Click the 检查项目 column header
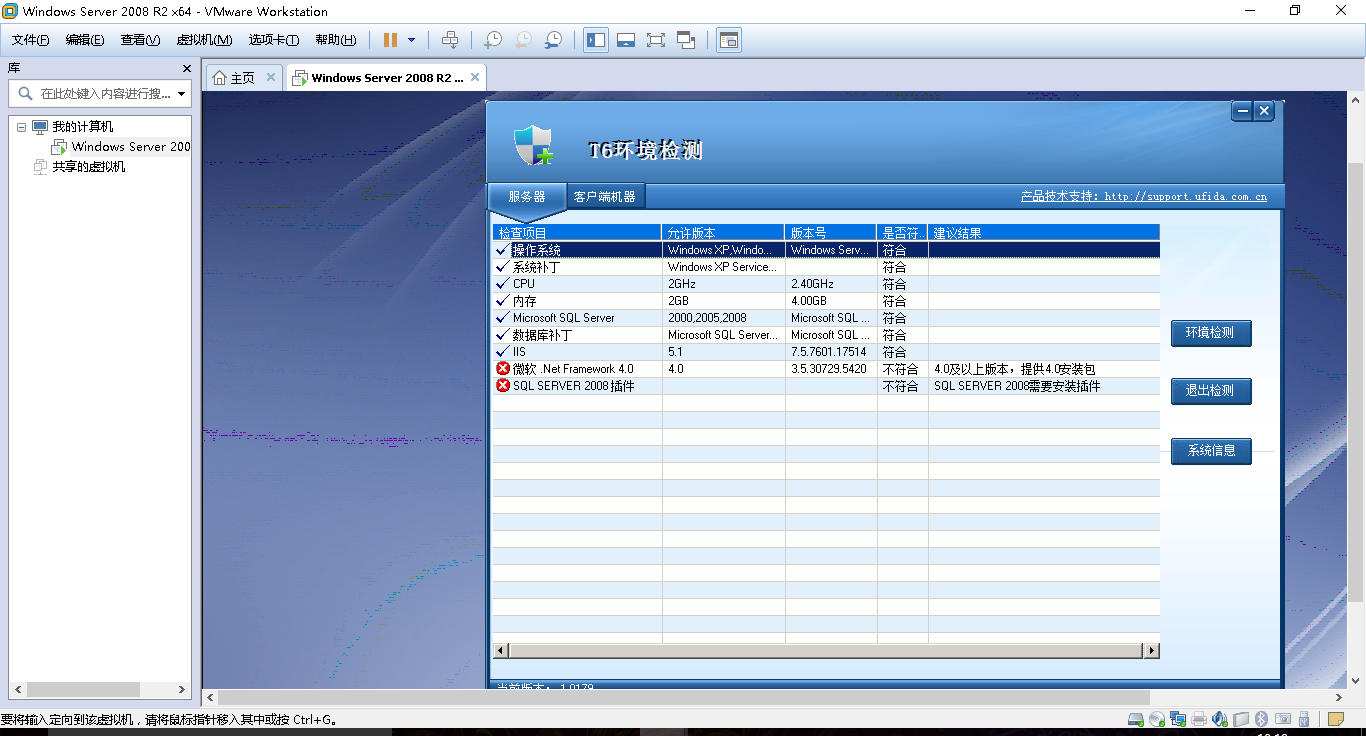1366x736 pixels. click(x=577, y=233)
